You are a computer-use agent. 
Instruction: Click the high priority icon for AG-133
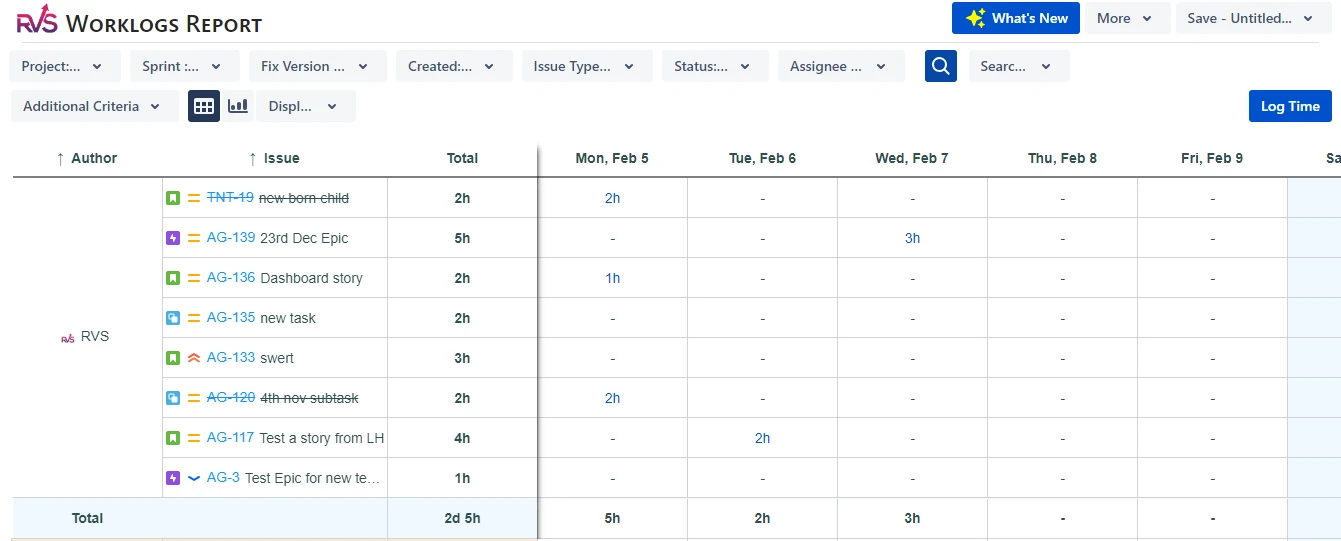[x=194, y=358]
